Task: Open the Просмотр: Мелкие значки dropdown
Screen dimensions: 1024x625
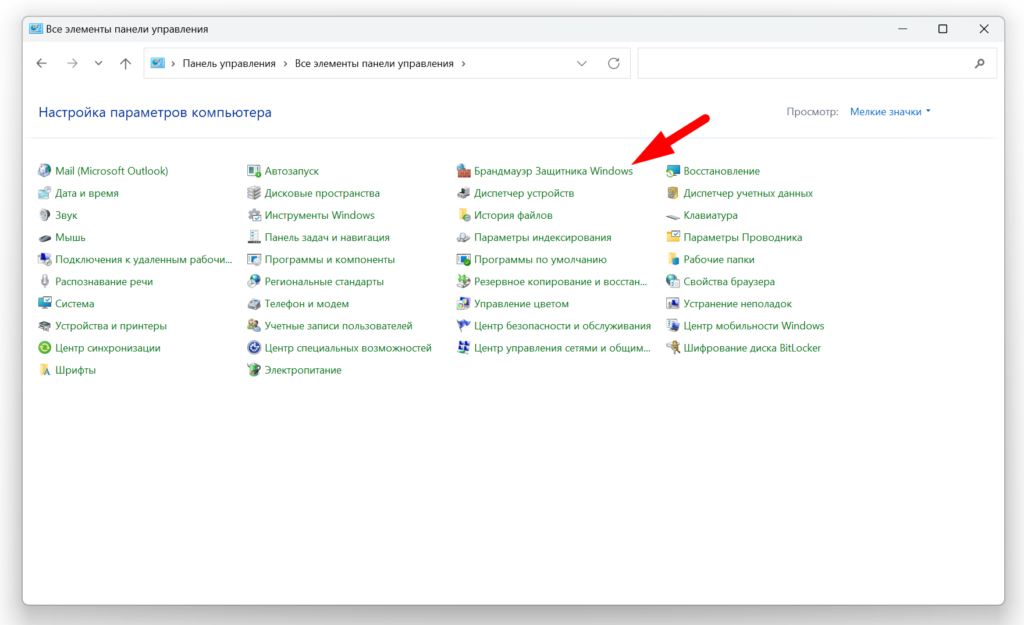Action: 890,112
